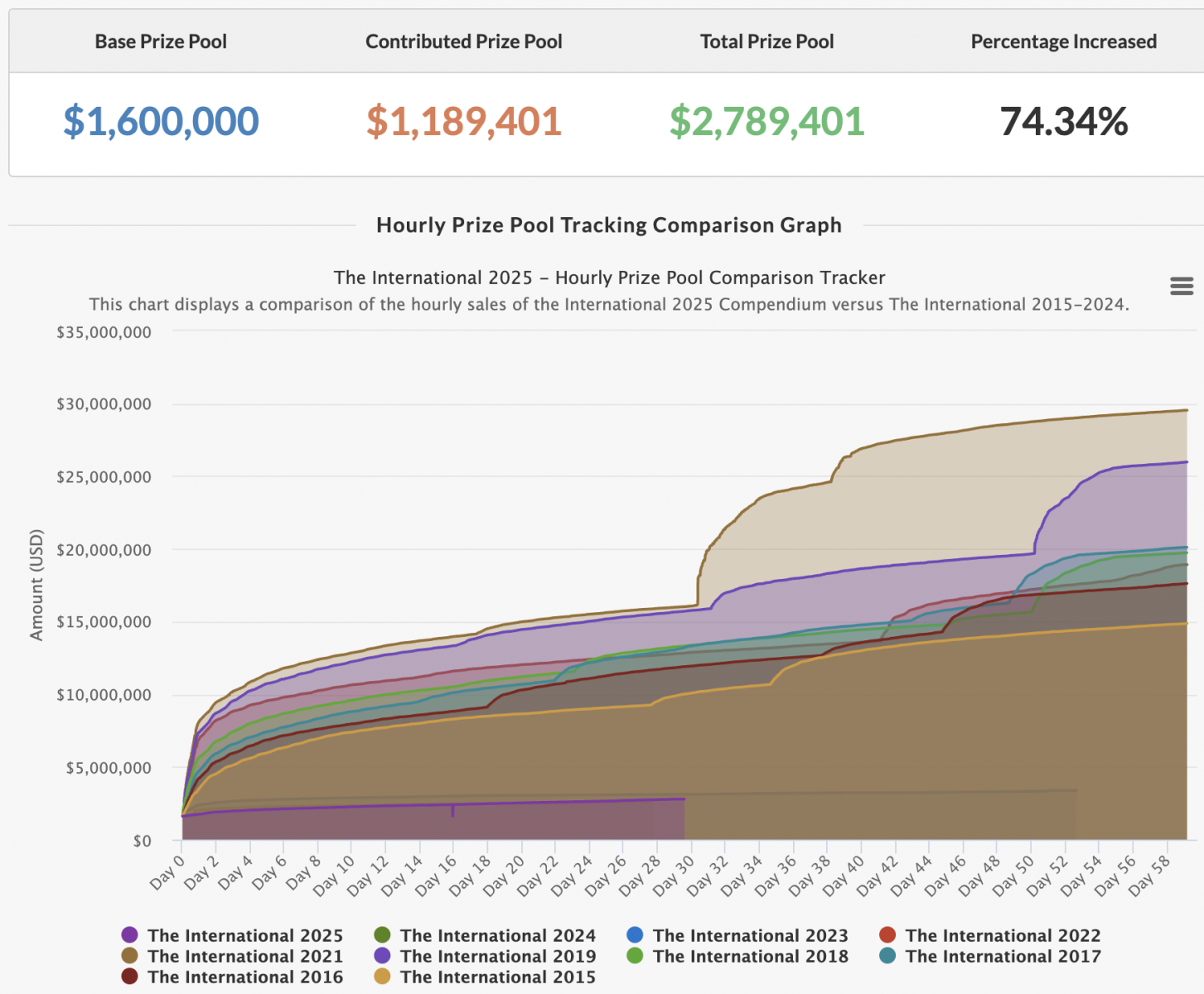
Task: Click the chart title The International 2025 – Hourly Prize Pool Comparison Tracker
Action: (x=610, y=277)
